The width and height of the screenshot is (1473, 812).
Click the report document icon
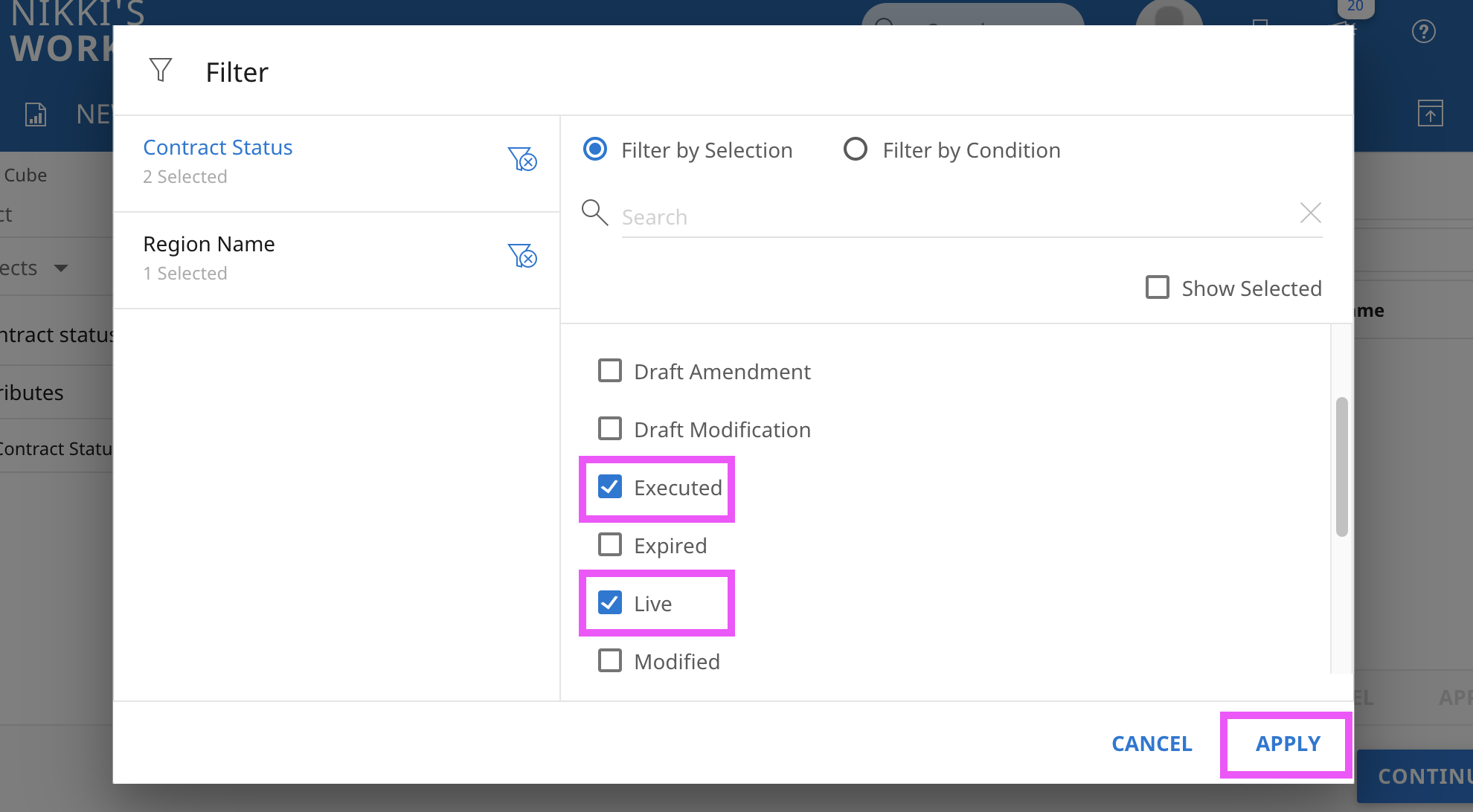pyautogui.click(x=36, y=115)
